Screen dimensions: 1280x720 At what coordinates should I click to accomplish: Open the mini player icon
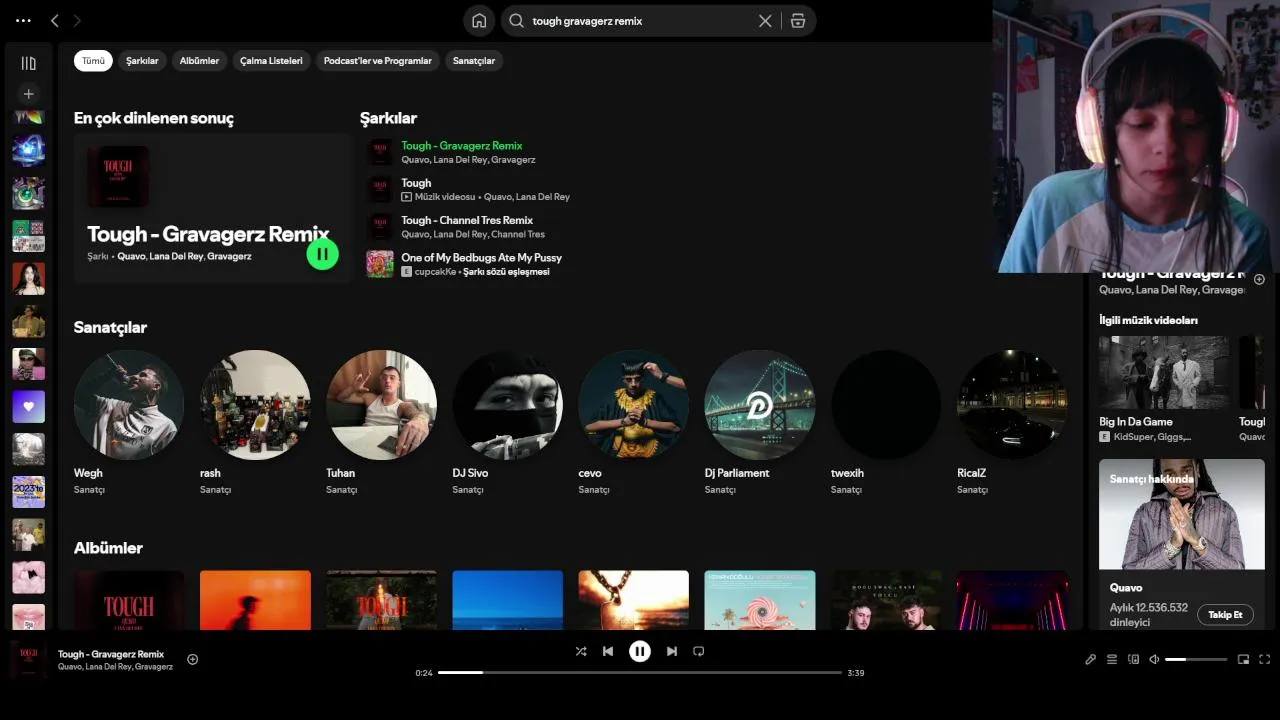[1243, 659]
